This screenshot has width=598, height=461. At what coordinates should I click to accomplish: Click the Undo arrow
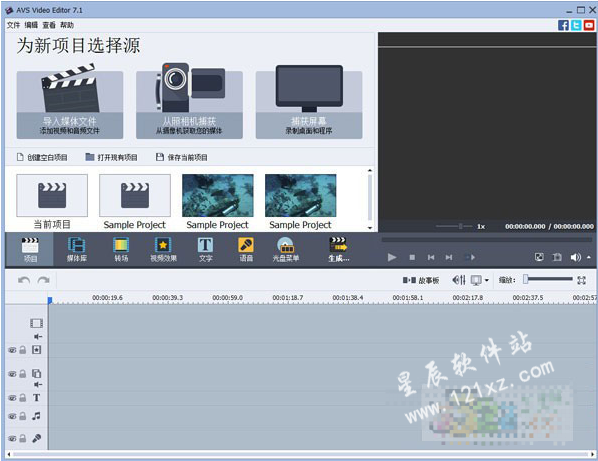pos(24,280)
